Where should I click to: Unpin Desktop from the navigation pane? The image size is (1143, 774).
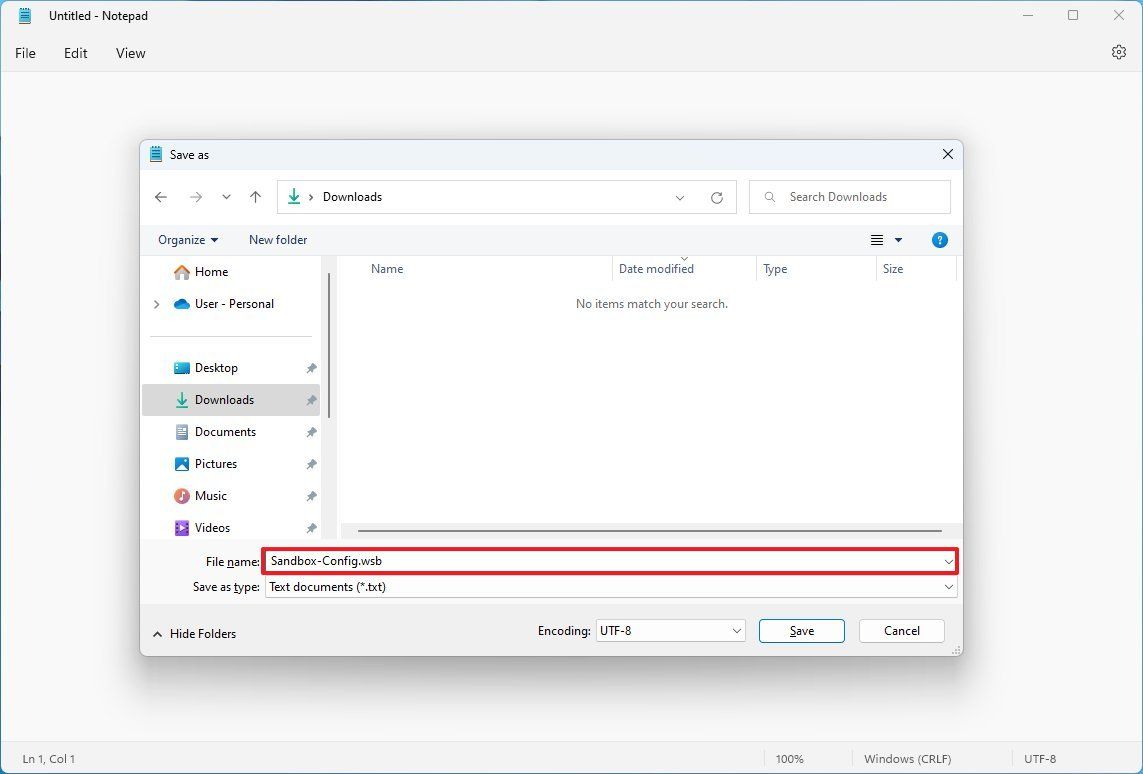[312, 367]
